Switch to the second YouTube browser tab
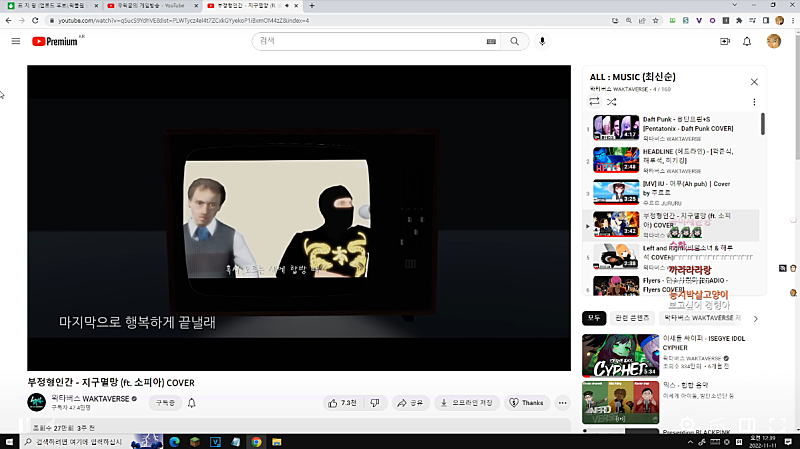This screenshot has height=449, width=800. coord(152,6)
